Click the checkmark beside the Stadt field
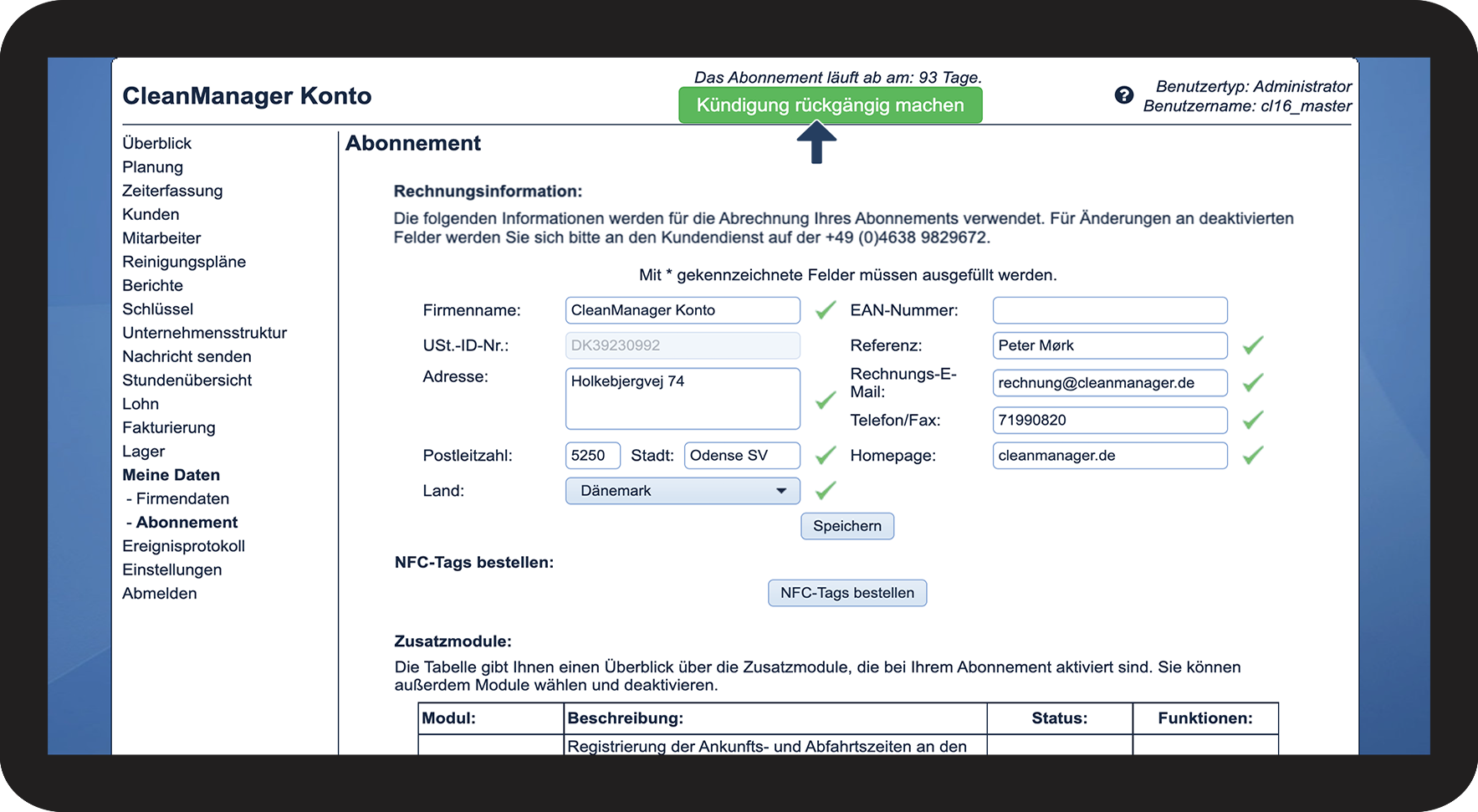Image resolution: width=1478 pixels, height=812 pixels. (x=826, y=456)
